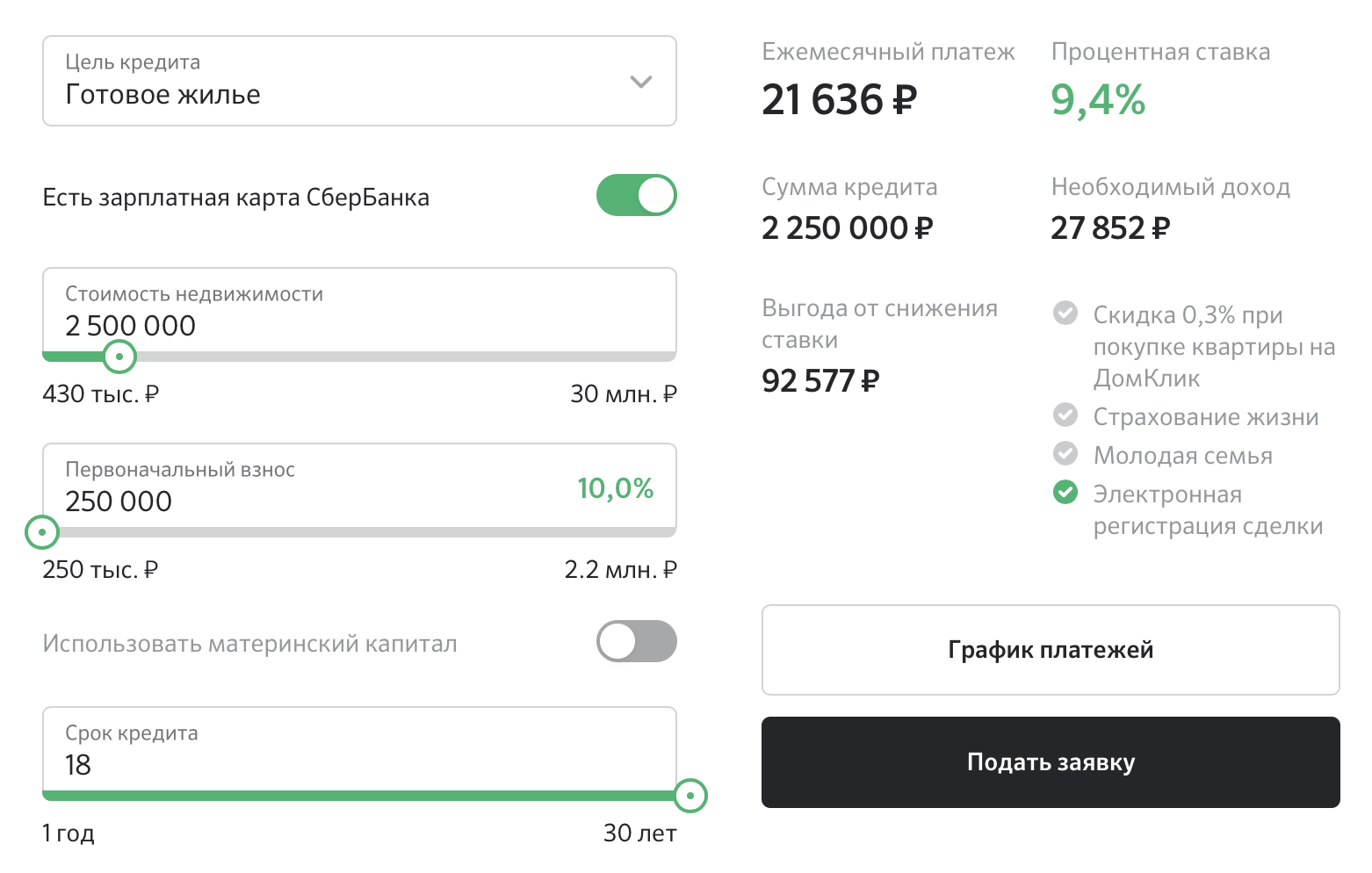The height and width of the screenshot is (873, 1372).
Task: Click the checkmark icon for Скидка 0,3% ДомКлик
Action: [x=1065, y=313]
